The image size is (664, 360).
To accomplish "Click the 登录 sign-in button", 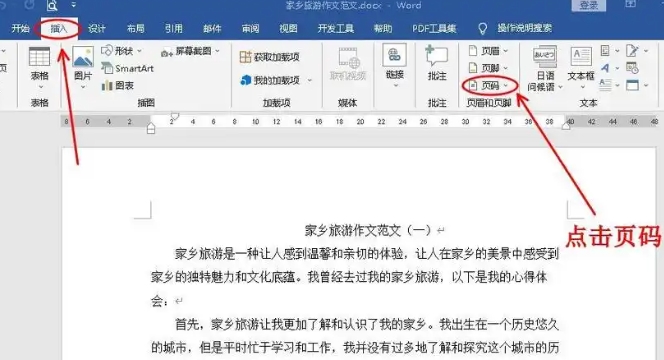I will pyautogui.click(x=589, y=6).
